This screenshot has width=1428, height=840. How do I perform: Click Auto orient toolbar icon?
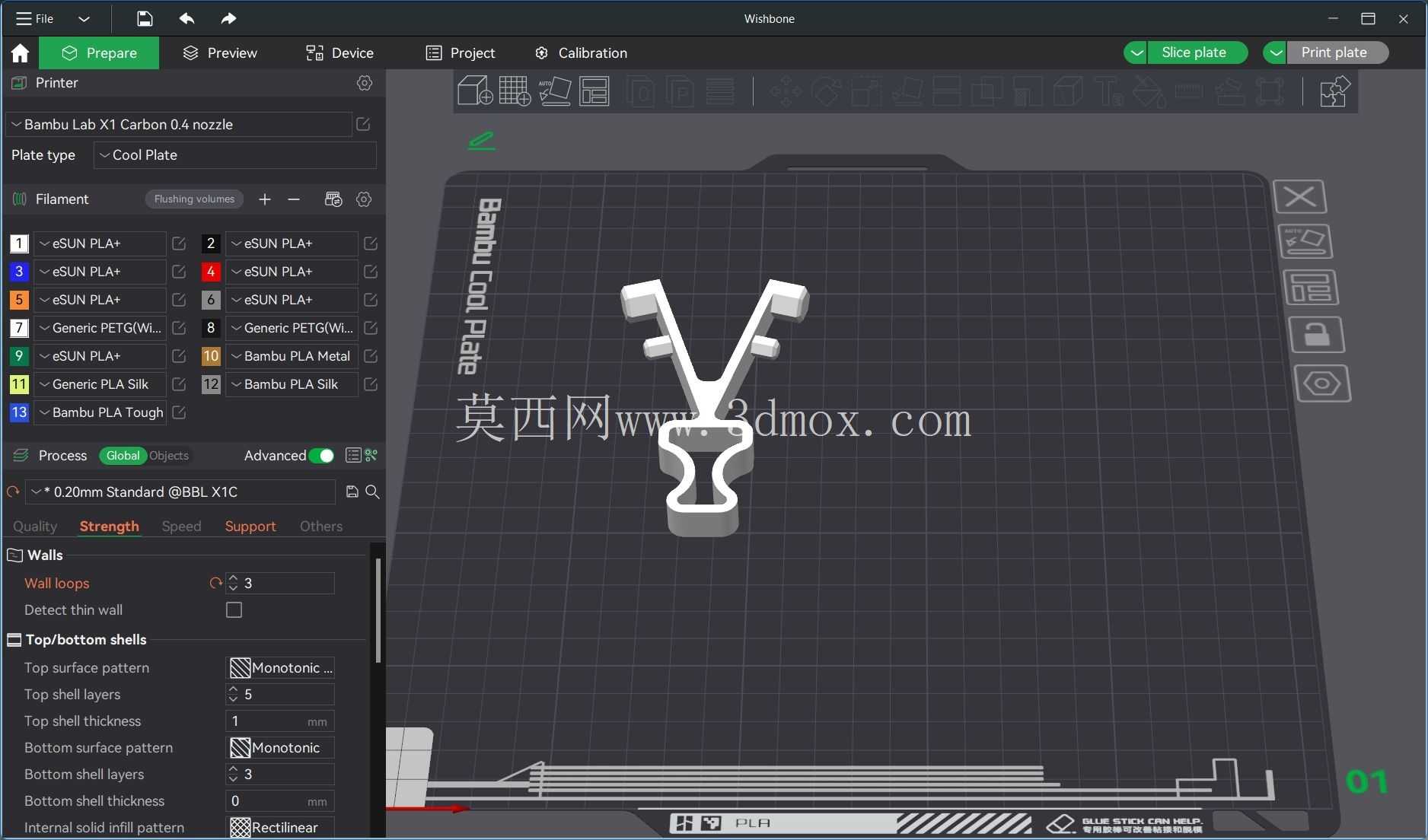tap(555, 91)
